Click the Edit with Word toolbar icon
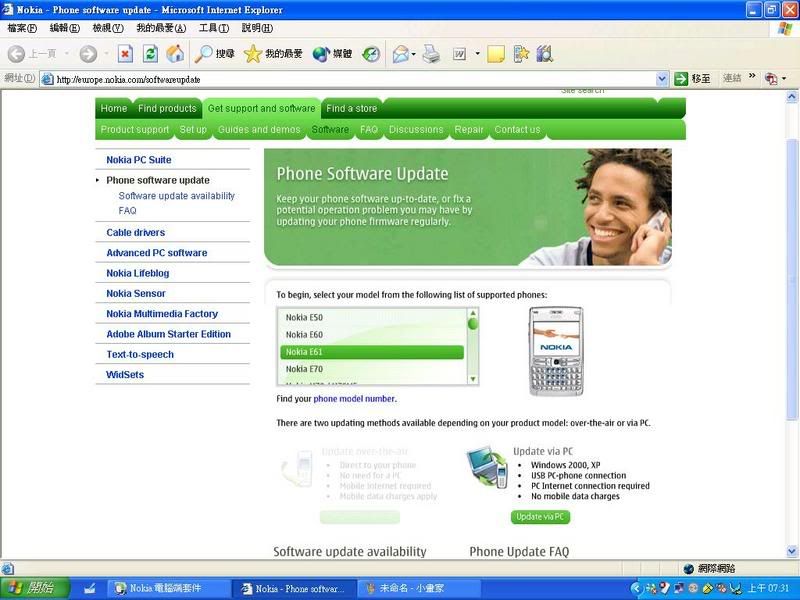 (459, 54)
